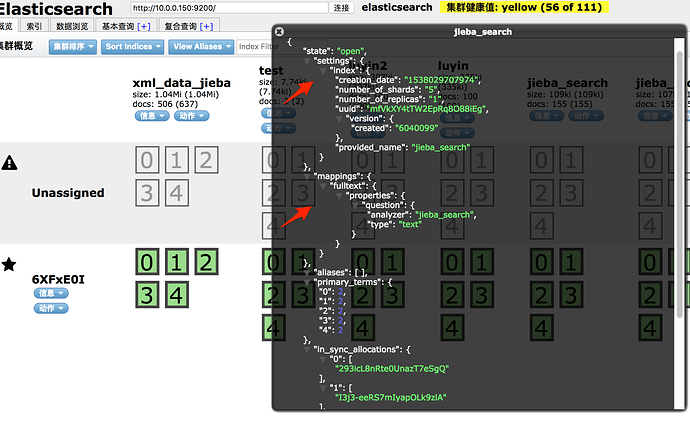Click the Unassigned row label
690x421 pixels.
pyautogui.click(x=68, y=193)
